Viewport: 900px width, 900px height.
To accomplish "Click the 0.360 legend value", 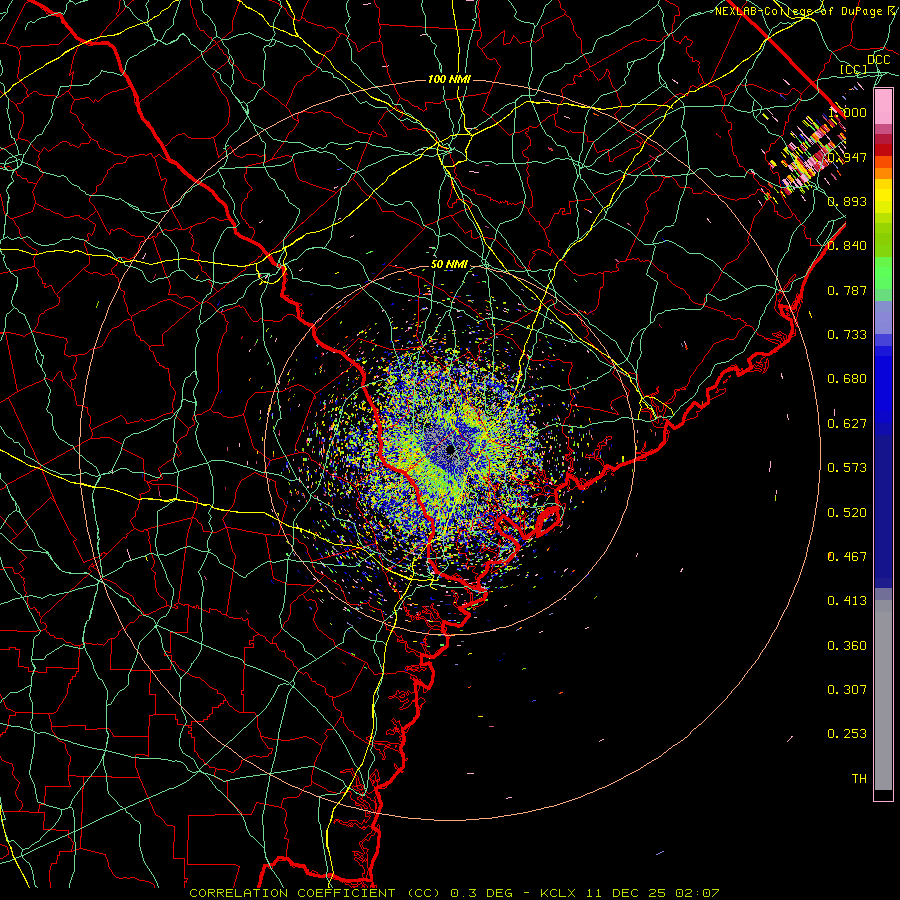I will click(x=847, y=646).
